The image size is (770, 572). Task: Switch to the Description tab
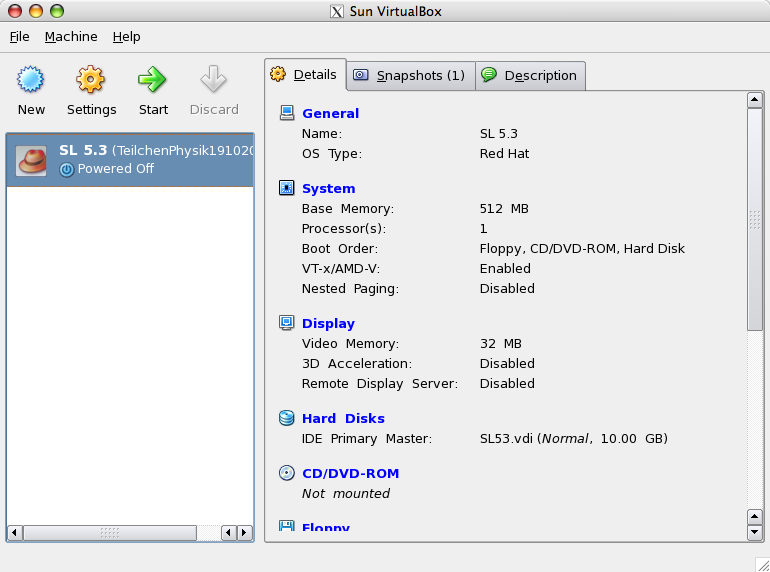pyautogui.click(x=530, y=76)
